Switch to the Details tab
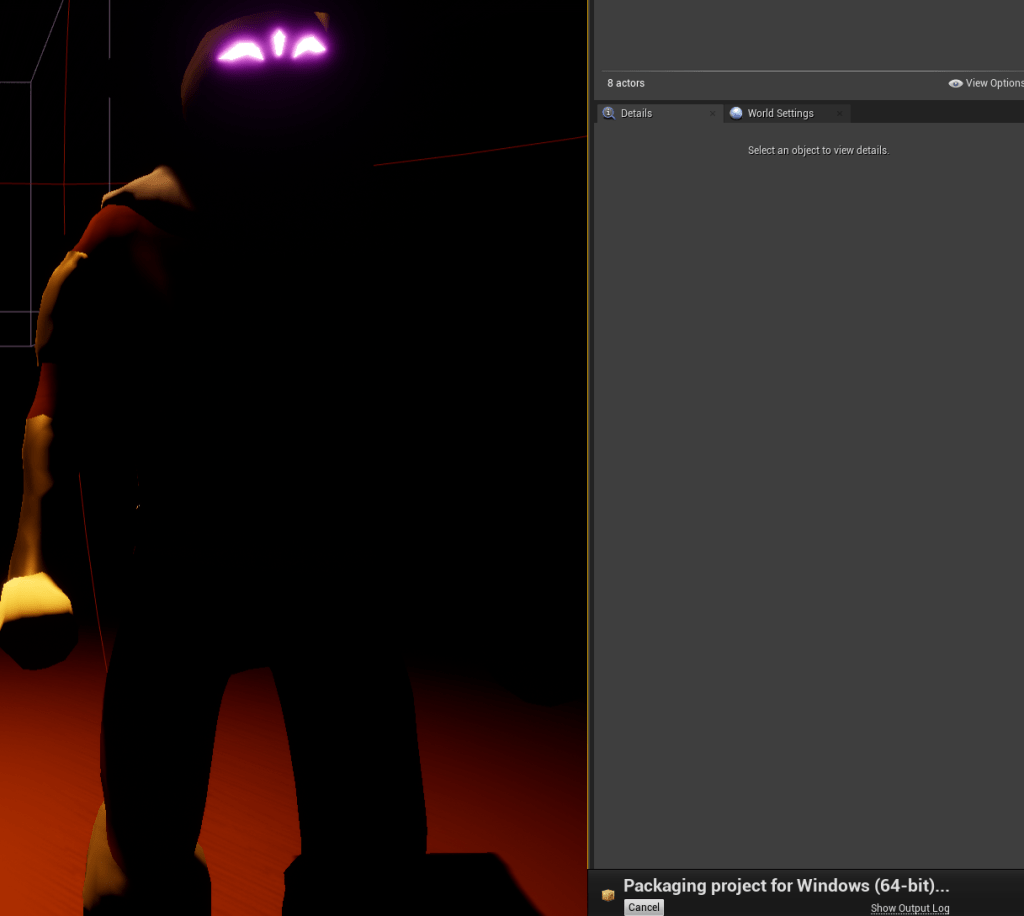Viewport: 1024px width, 916px height. (x=636, y=114)
